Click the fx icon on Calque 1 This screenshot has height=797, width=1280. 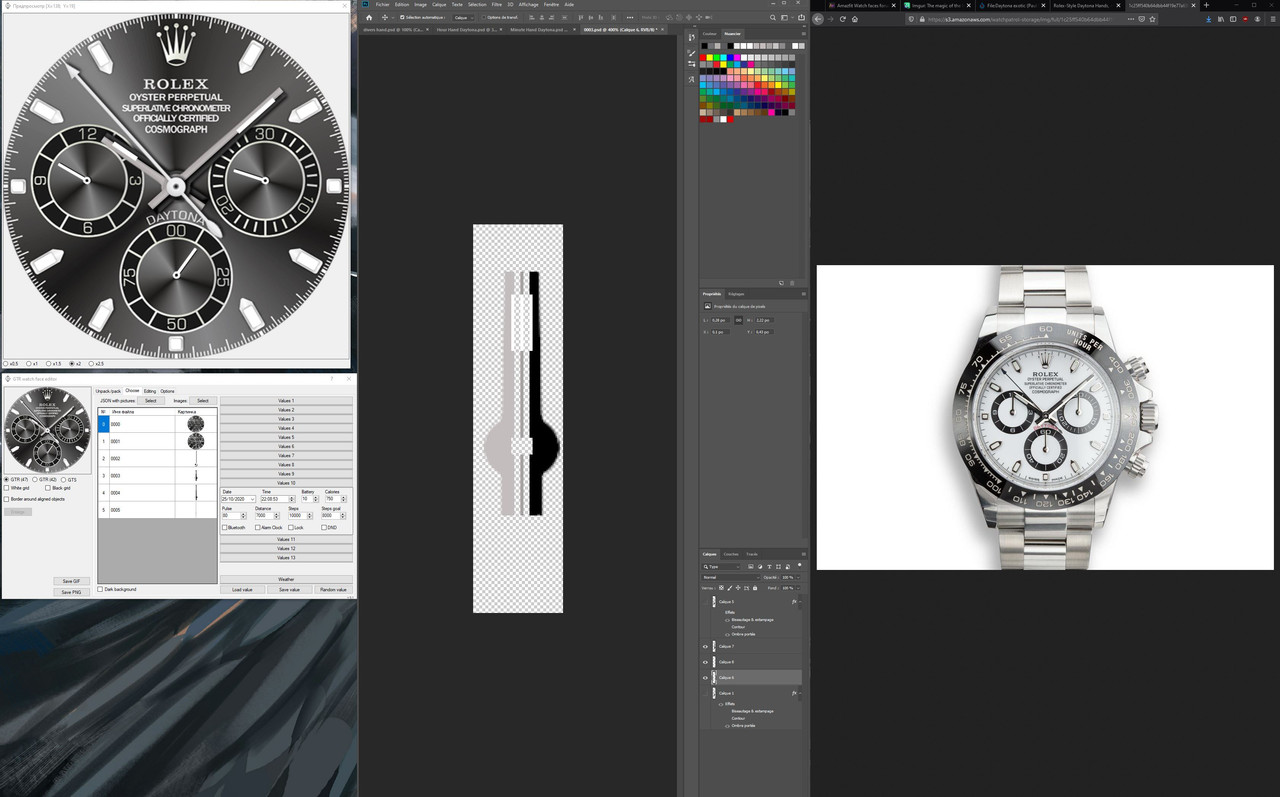tap(793, 693)
